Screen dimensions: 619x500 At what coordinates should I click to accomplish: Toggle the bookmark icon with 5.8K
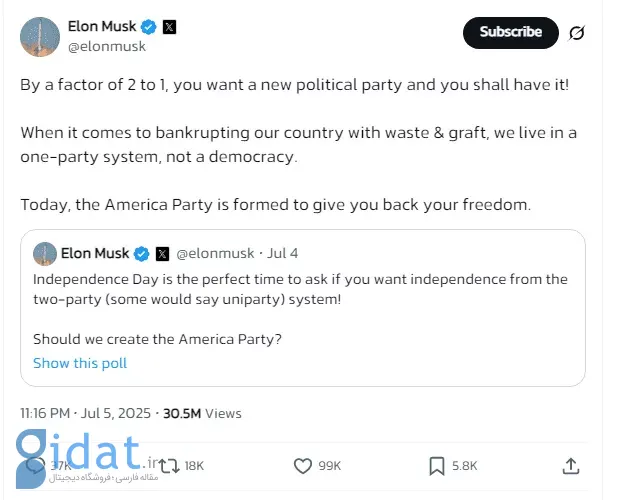(x=437, y=466)
